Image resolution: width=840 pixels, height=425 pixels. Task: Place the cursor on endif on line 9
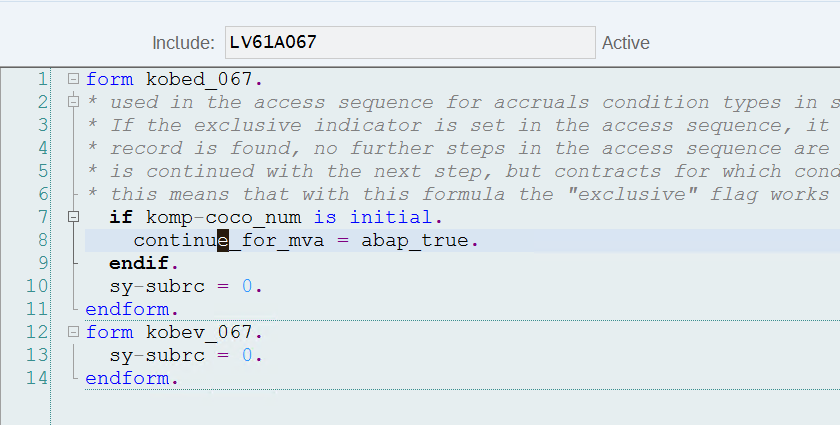139,263
